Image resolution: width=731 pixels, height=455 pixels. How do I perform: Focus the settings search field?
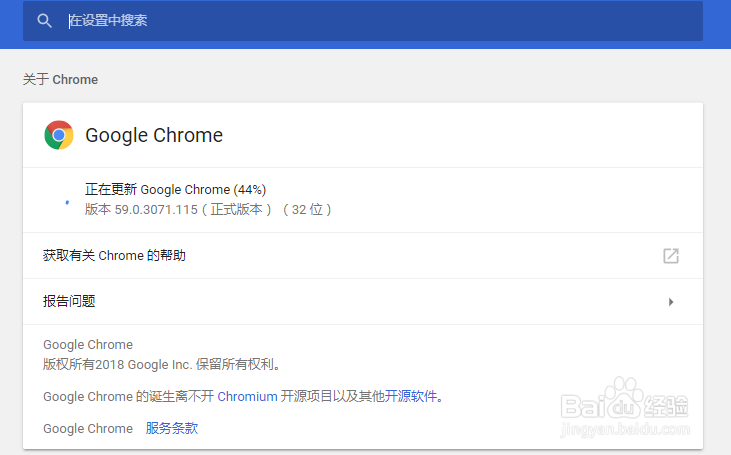click(x=363, y=21)
